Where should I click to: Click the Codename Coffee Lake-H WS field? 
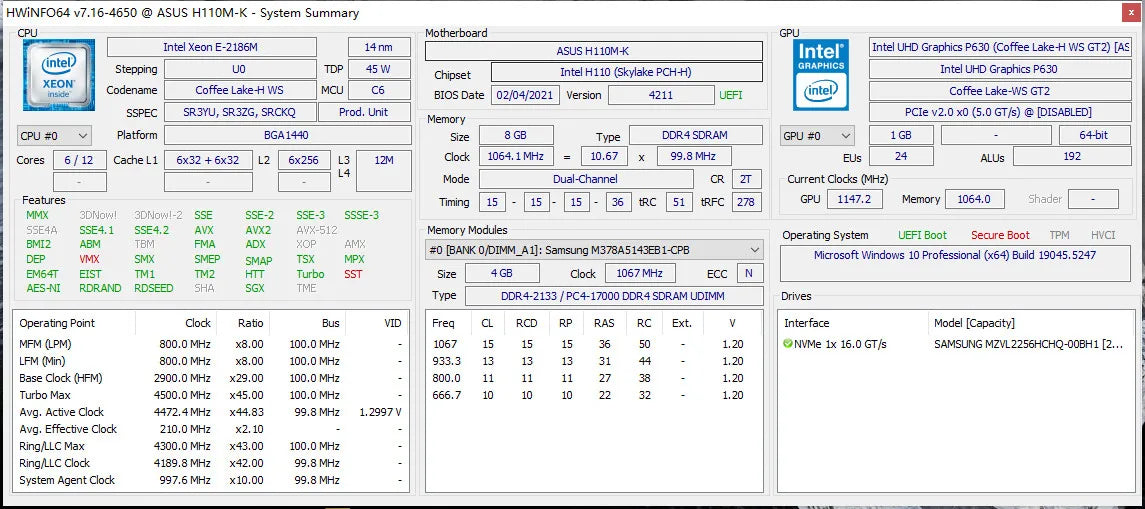pyautogui.click(x=240, y=90)
